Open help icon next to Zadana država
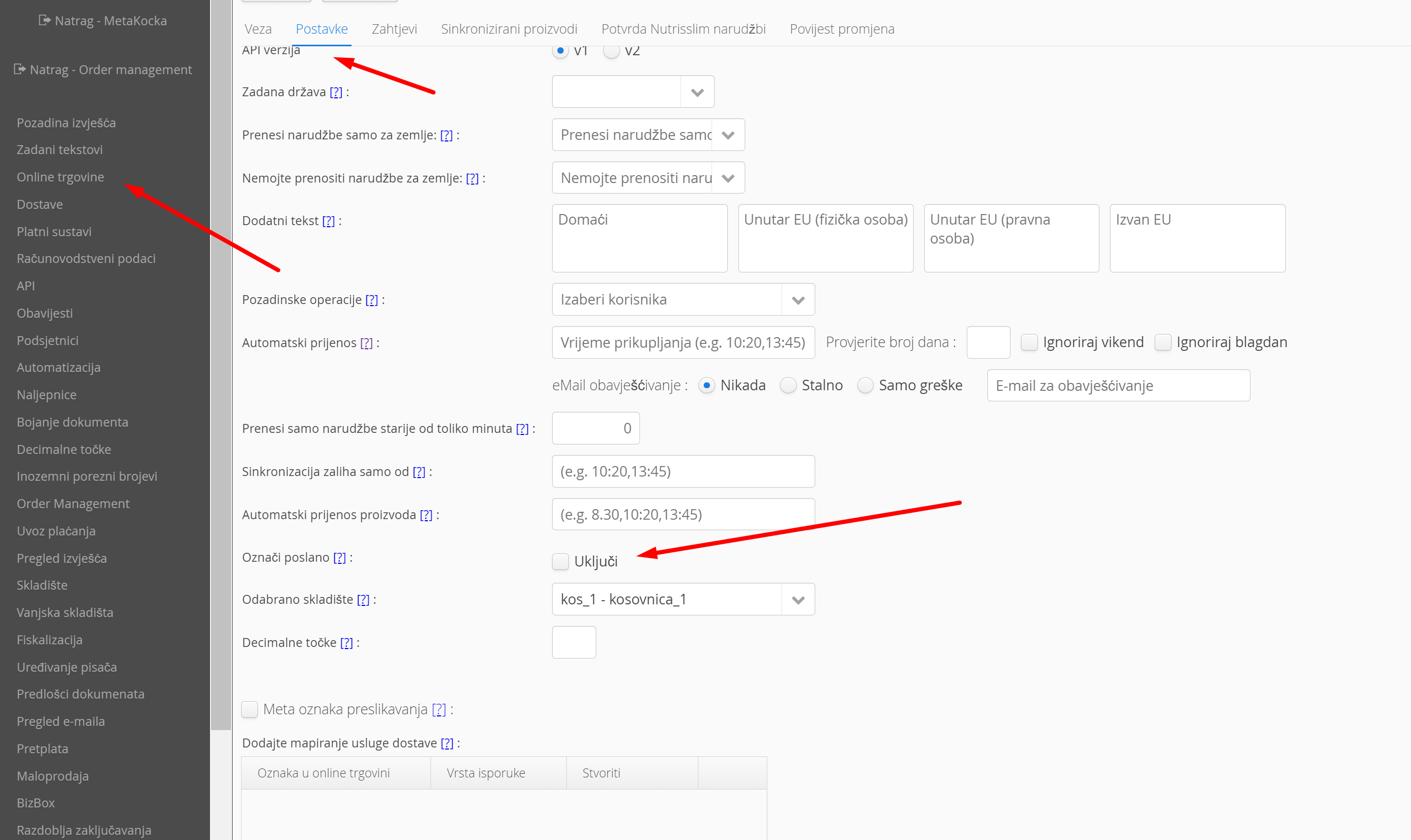The height and width of the screenshot is (840, 1411). click(x=336, y=92)
